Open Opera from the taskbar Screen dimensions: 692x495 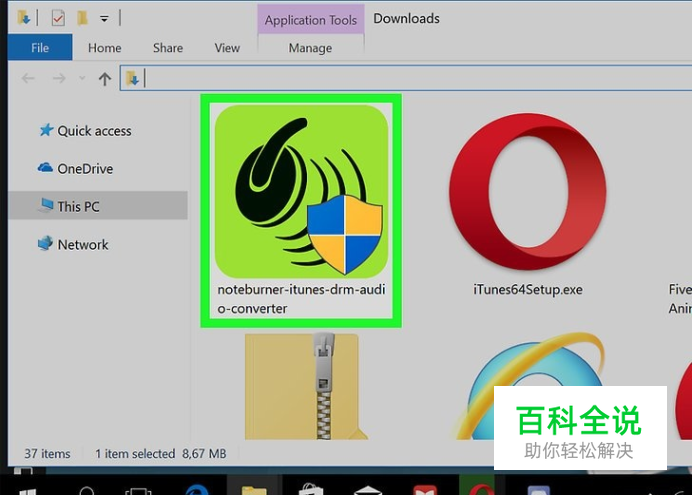pos(481,487)
